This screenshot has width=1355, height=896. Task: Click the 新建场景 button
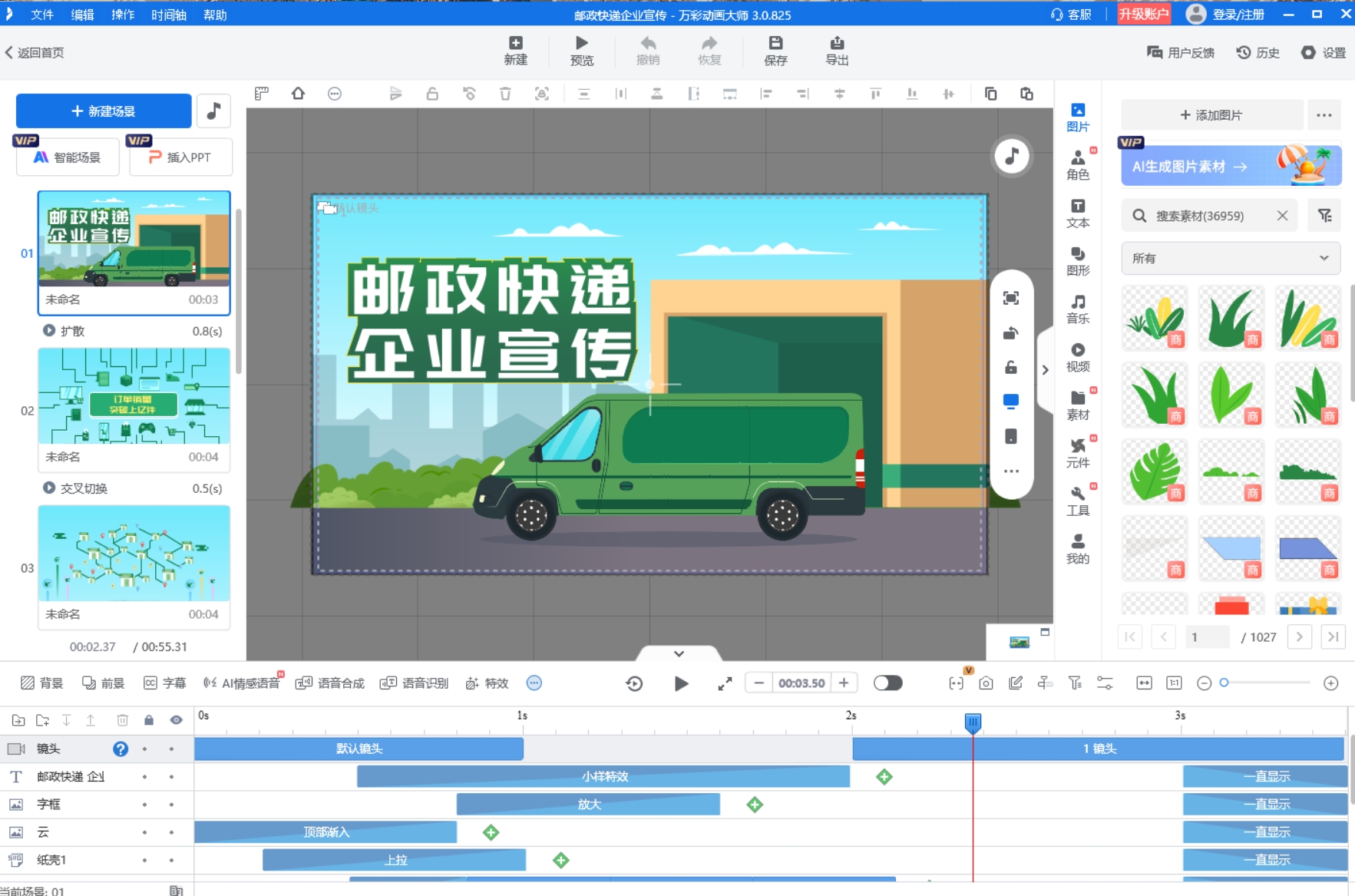click(x=104, y=111)
